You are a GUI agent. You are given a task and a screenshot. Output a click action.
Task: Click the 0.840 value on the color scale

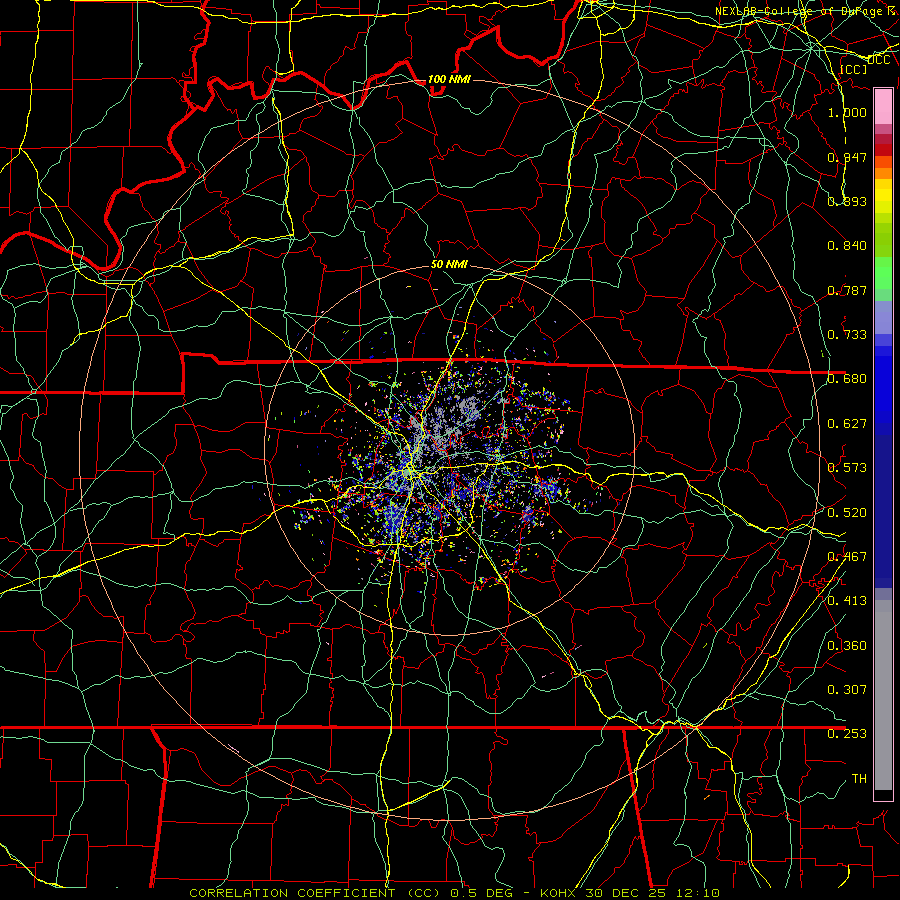click(847, 245)
